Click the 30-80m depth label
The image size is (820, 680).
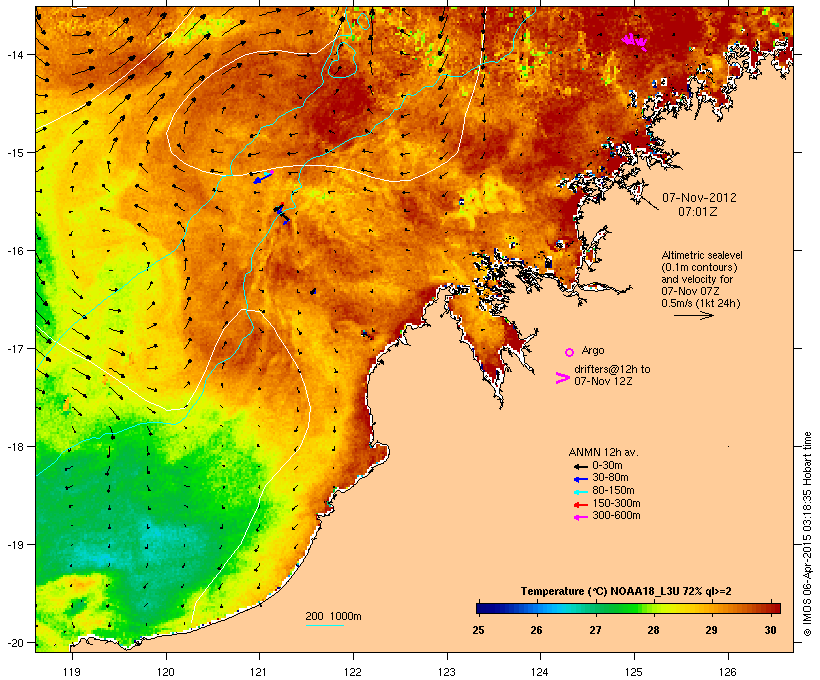(x=610, y=478)
